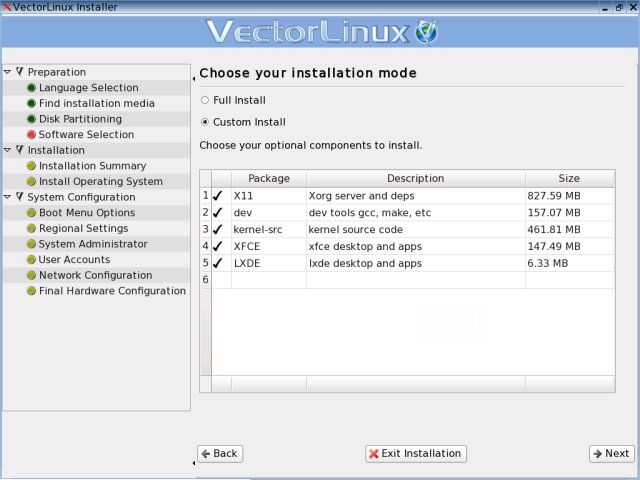Click the yellow dot beside System Administrator
640x480 pixels.
pyautogui.click(x=31, y=244)
